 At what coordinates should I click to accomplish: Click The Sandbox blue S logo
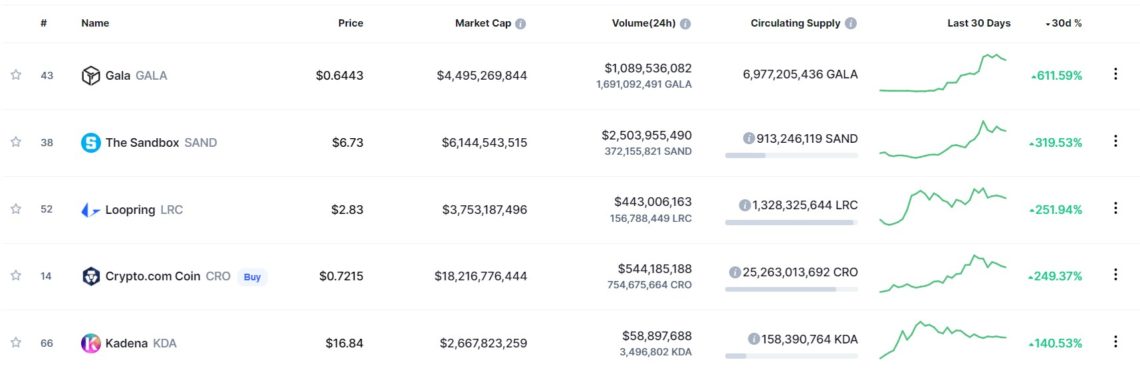[91, 142]
